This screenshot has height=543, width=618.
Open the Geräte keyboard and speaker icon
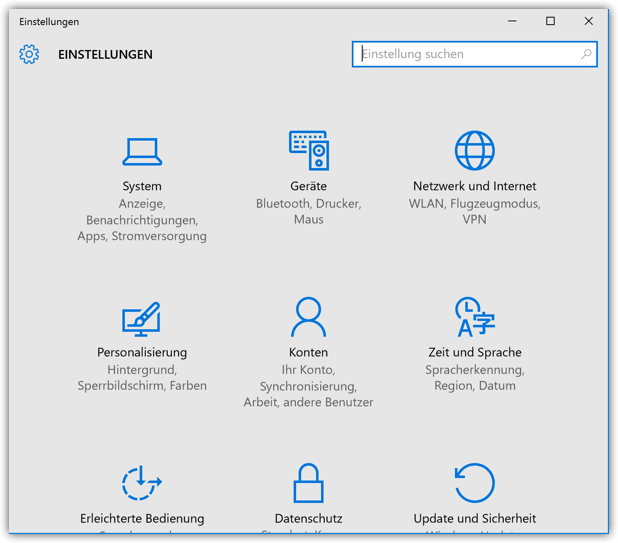pyautogui.click(x=309, y=151)
